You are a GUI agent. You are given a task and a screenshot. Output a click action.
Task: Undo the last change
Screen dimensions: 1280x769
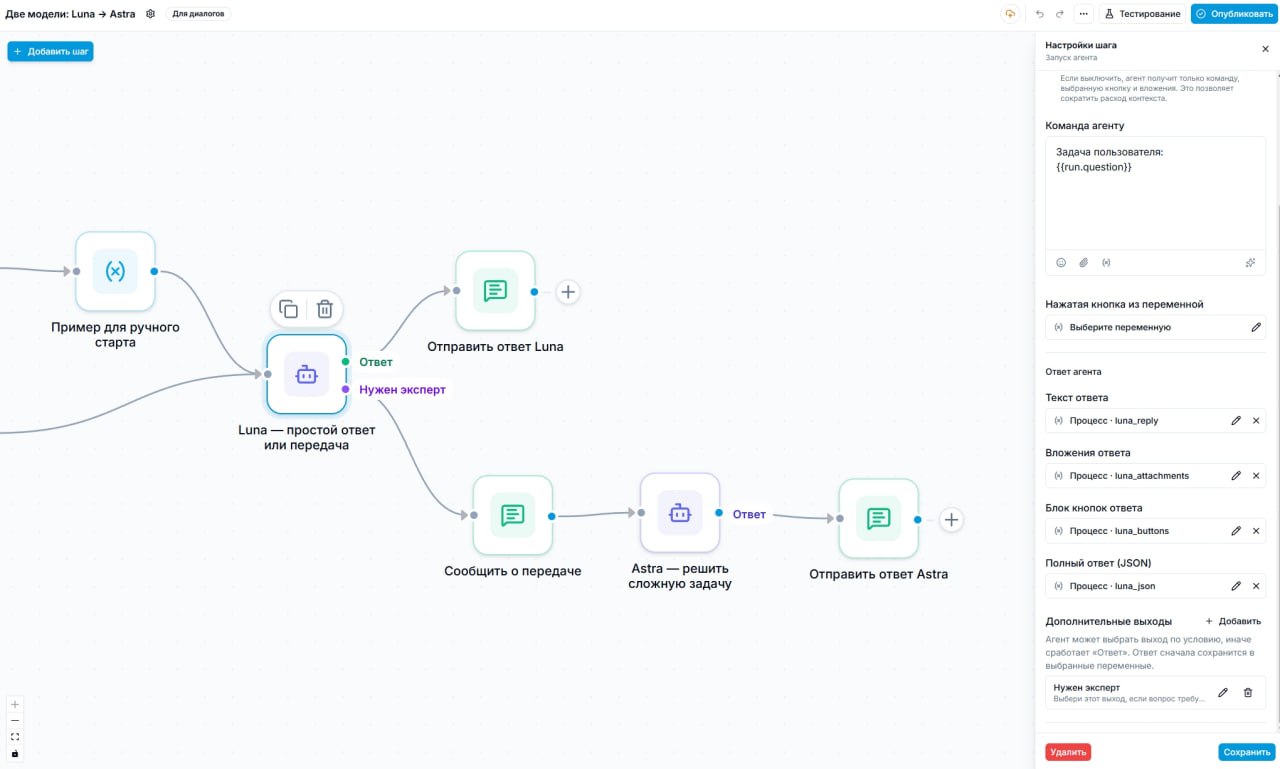pos(1040,14)
